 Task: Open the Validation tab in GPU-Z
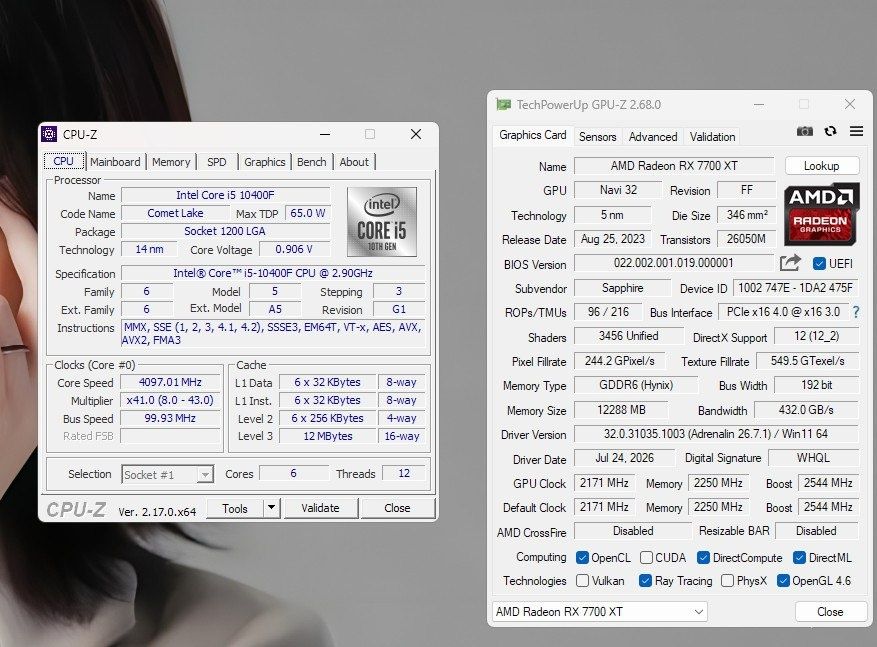[x=712, y=136]
